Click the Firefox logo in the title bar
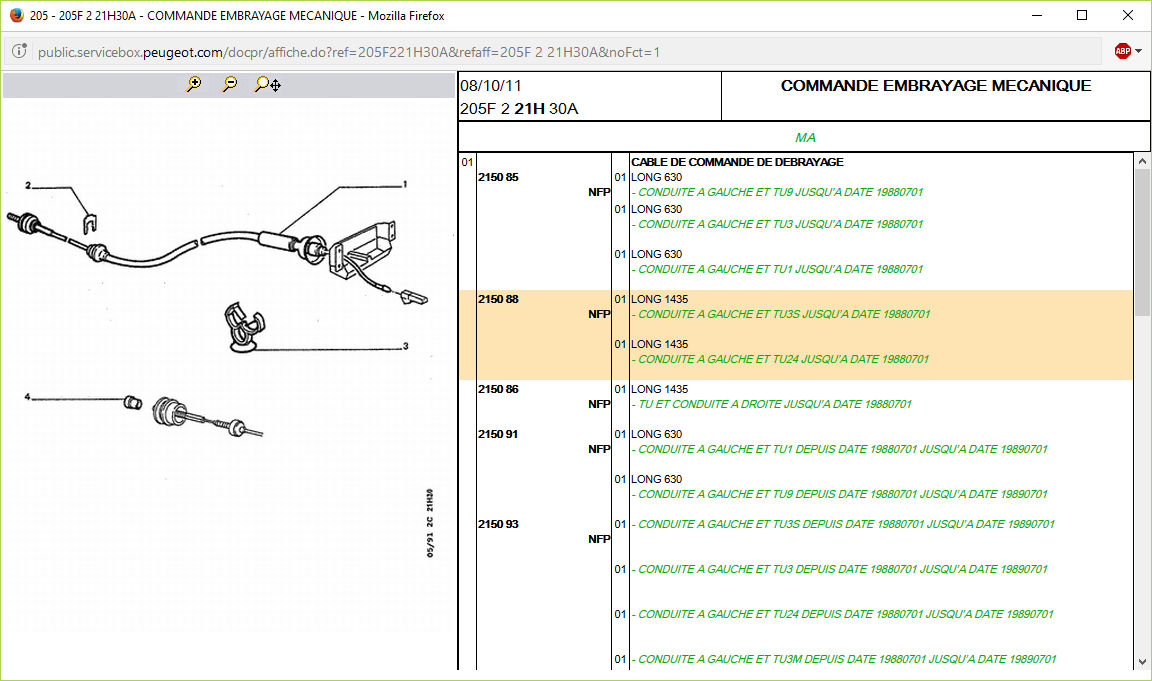This screenshot has height=681, width=1152. click(x=16, y=15)
